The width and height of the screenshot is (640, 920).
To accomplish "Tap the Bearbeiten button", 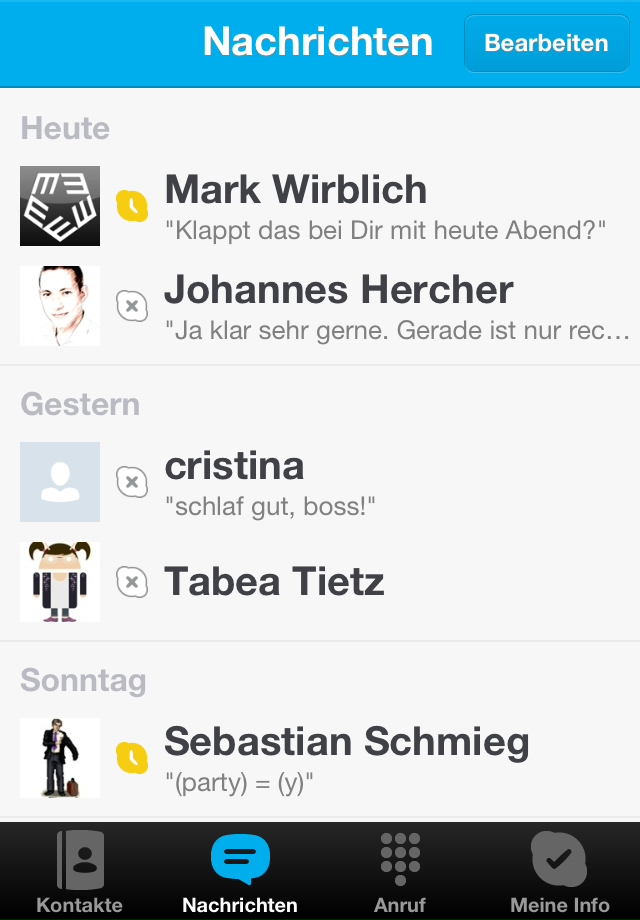I will click(546, 43).
